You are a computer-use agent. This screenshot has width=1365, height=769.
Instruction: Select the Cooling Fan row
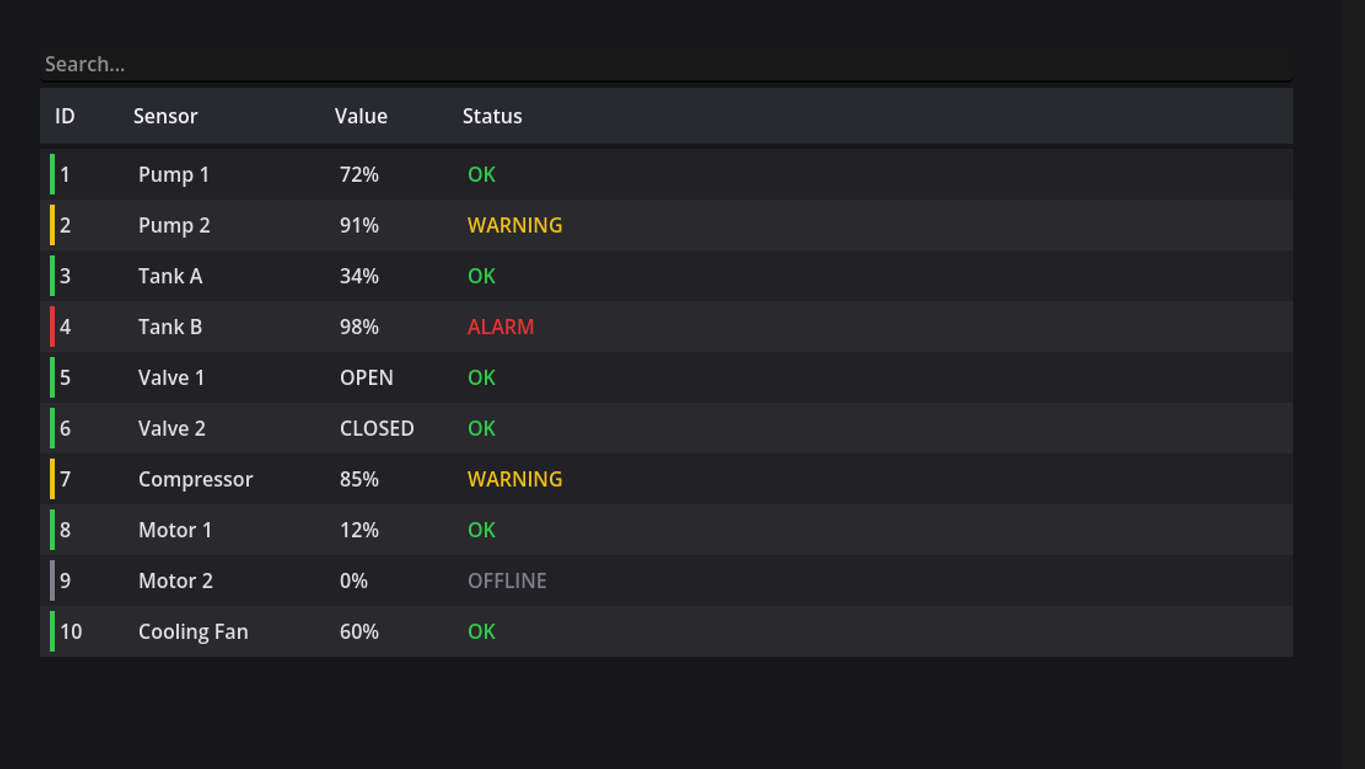(666, 632)
